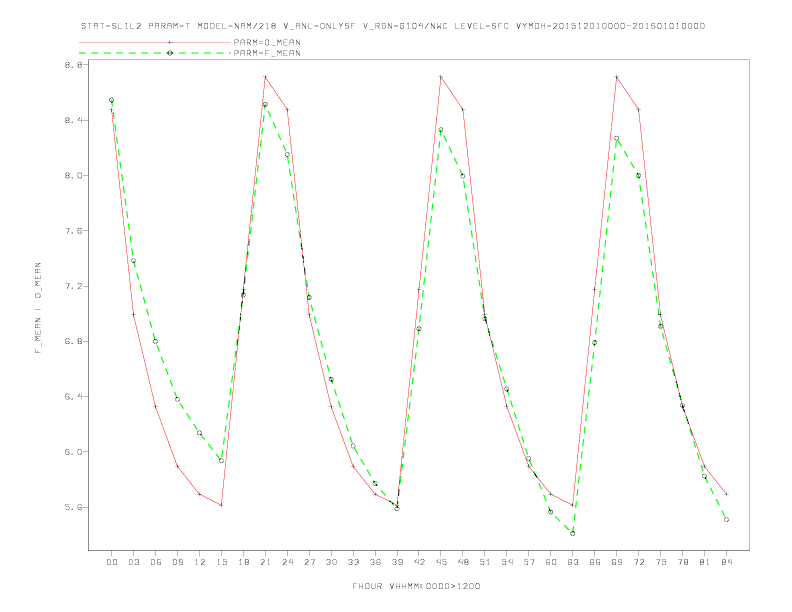The image size is (792, 612).
Task: Click the 8.8 y-axis tick label
Action: tap(73, 65)
